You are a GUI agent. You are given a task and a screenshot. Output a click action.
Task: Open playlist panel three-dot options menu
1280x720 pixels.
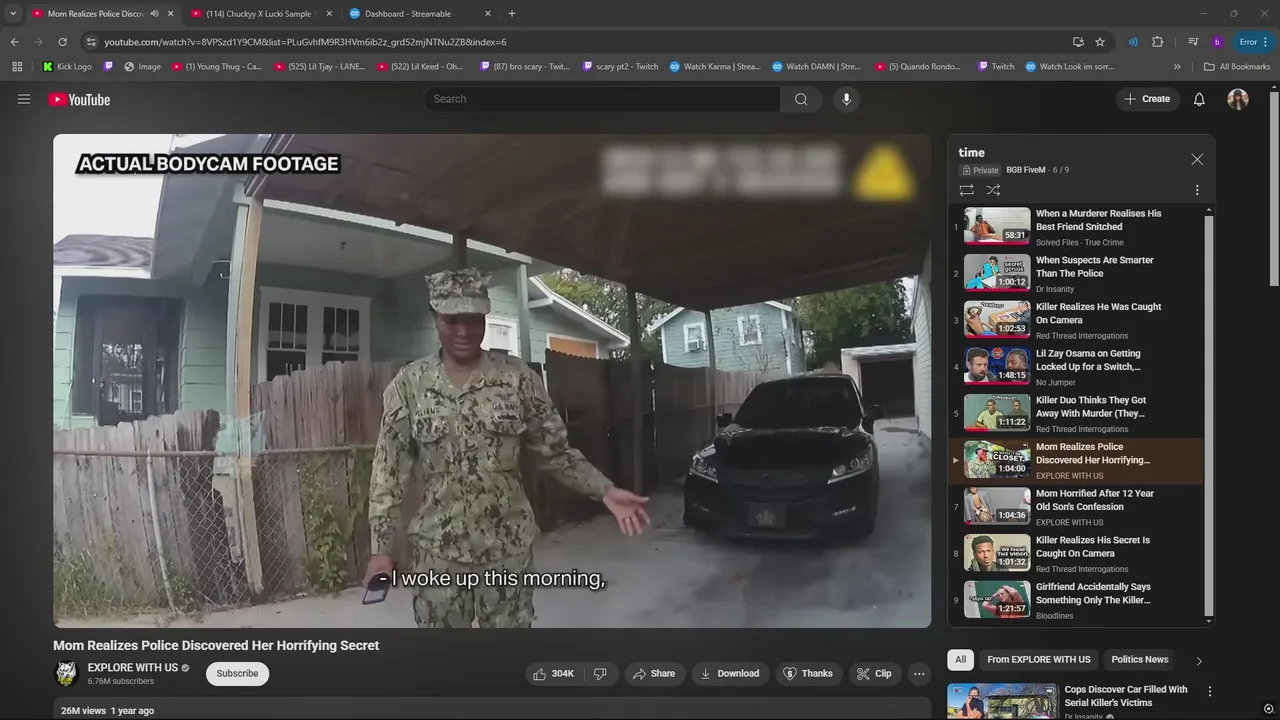pos(1197,190)
